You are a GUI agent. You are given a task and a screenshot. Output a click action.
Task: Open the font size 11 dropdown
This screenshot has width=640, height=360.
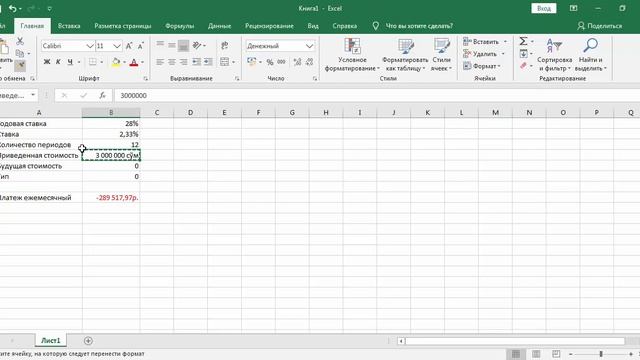[x=117, y=46]
